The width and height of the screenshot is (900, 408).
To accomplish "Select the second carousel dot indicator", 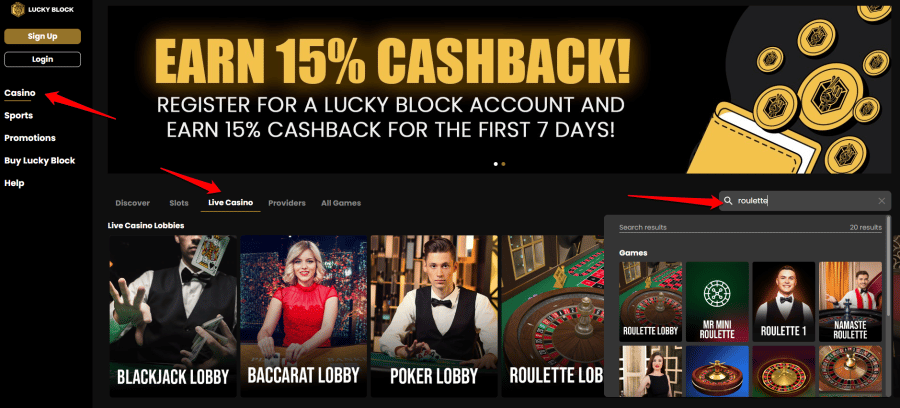I will click(x=503, y=164).
